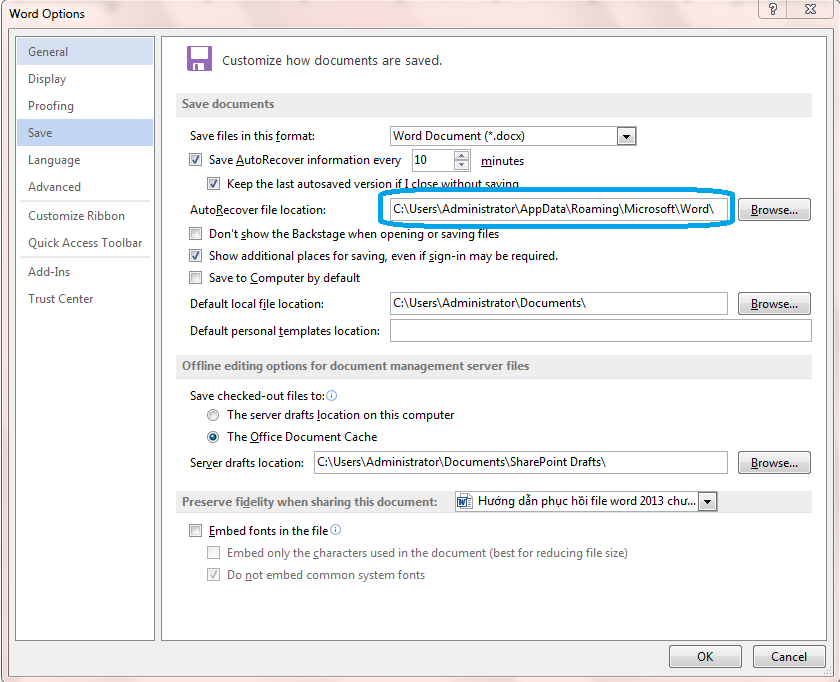Open Trust Center category
Image resolution: width=840 pixels, height=682 pixels.
point(60,299)
